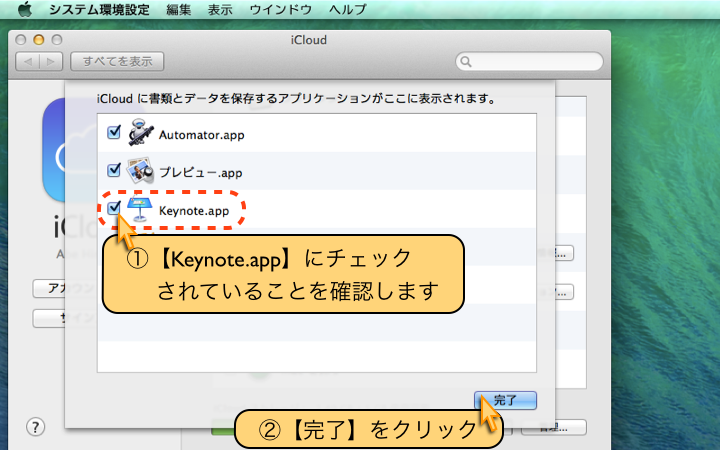Click the プレビュー.app icon
720x450 pixels.
[x=140, y=171]
